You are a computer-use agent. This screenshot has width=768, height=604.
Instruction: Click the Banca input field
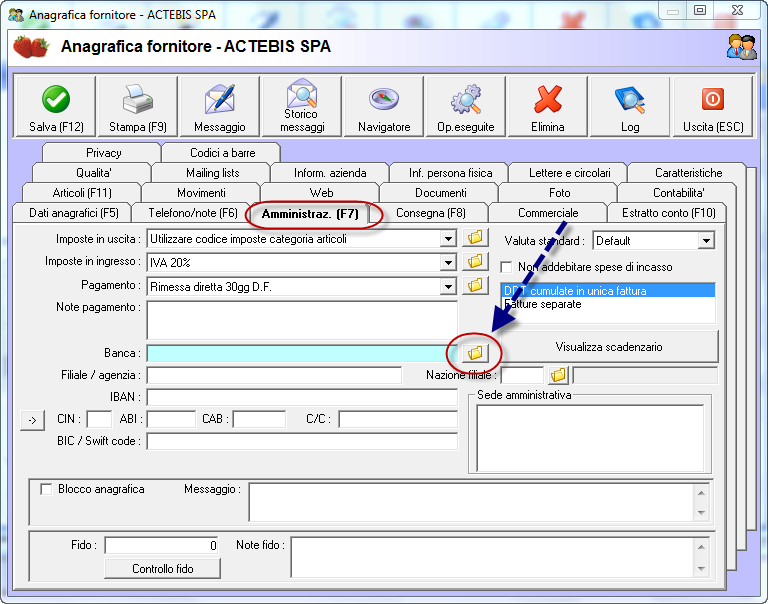302,353
